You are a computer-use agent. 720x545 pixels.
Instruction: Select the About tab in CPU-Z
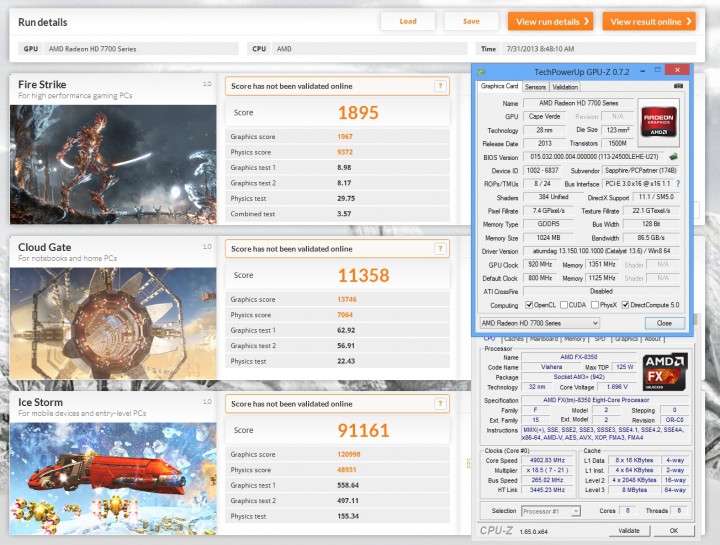pyautogui.click(x=652, y=339)
